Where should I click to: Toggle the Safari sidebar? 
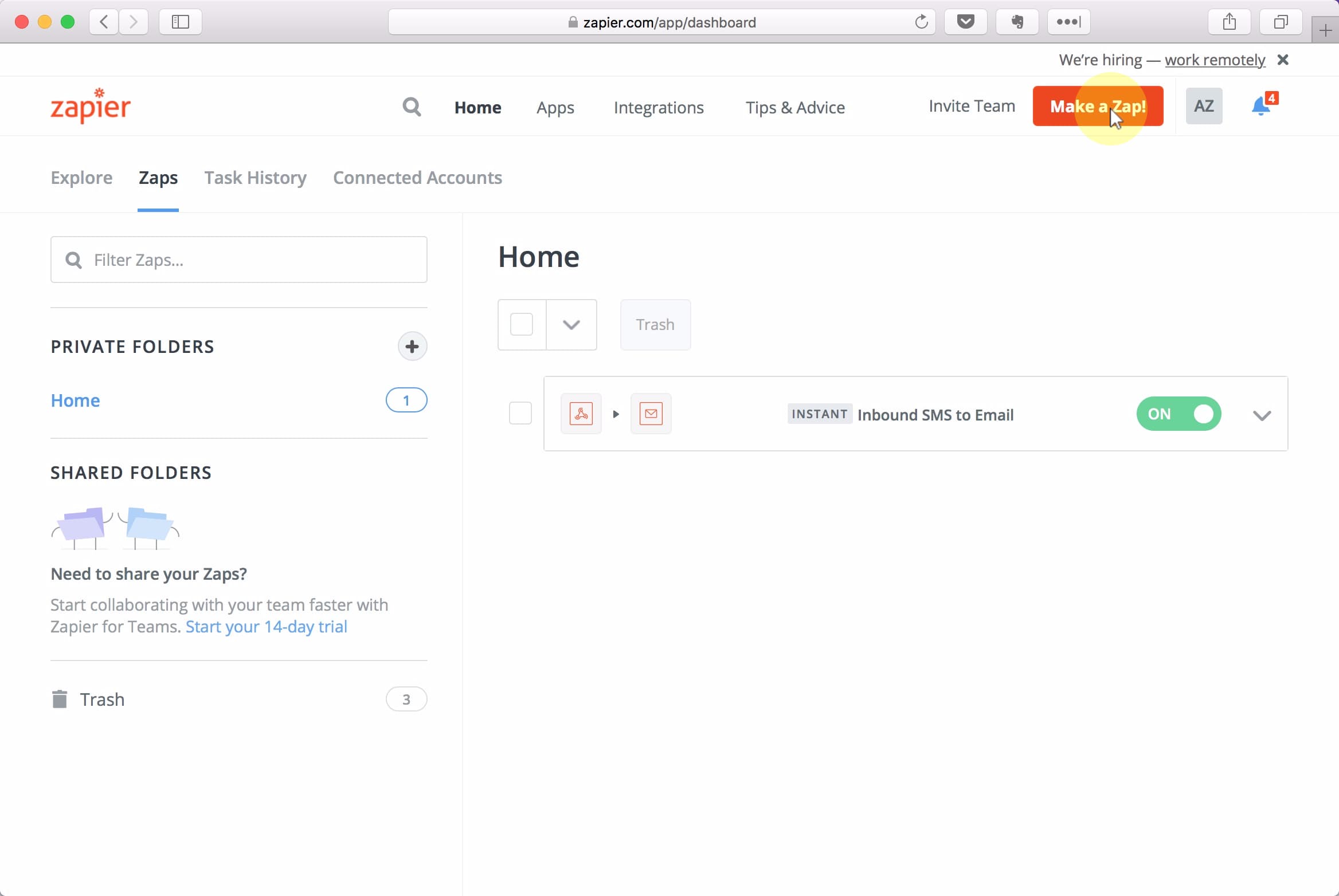(180, 22)
